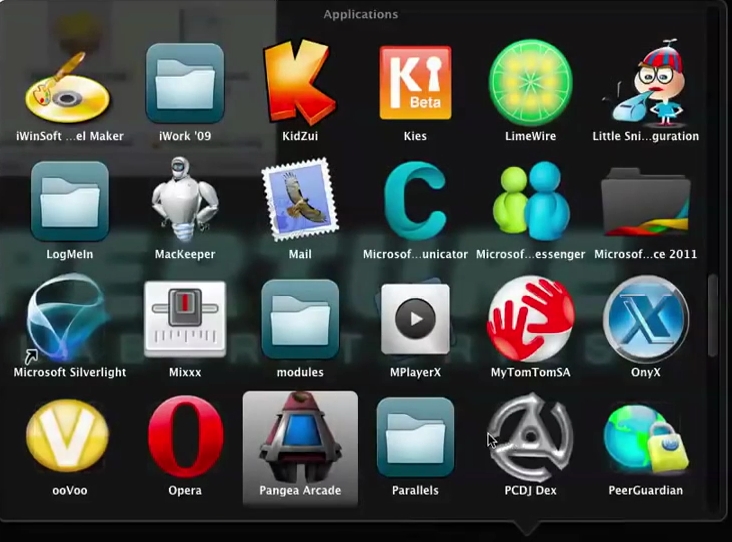Open the Parallels folder
Viewport: 732px width, 542px height.
415,437
